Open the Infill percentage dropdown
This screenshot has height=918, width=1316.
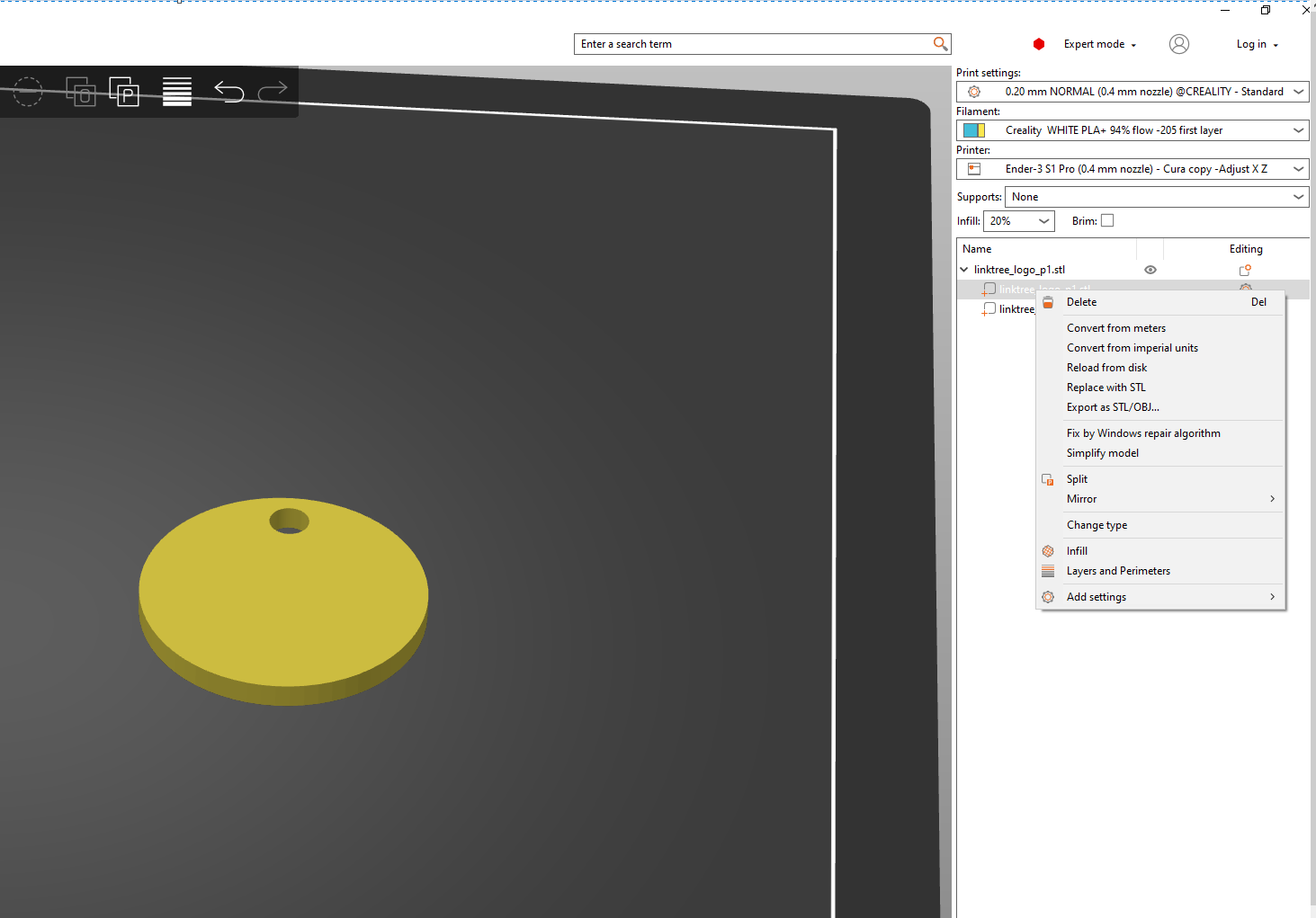click(x=1019, y=221)
